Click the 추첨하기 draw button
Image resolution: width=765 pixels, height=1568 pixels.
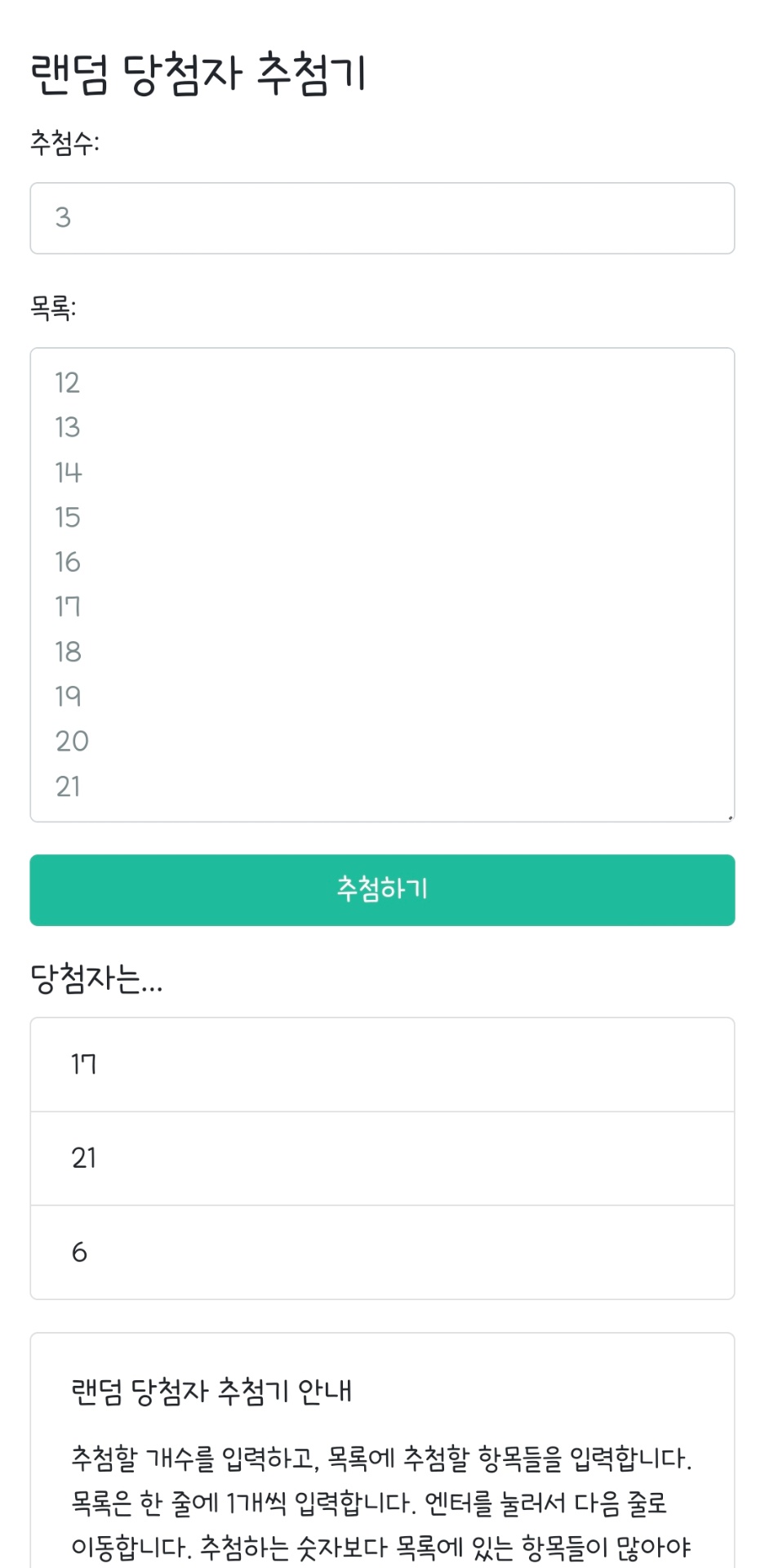pos(382,889)
